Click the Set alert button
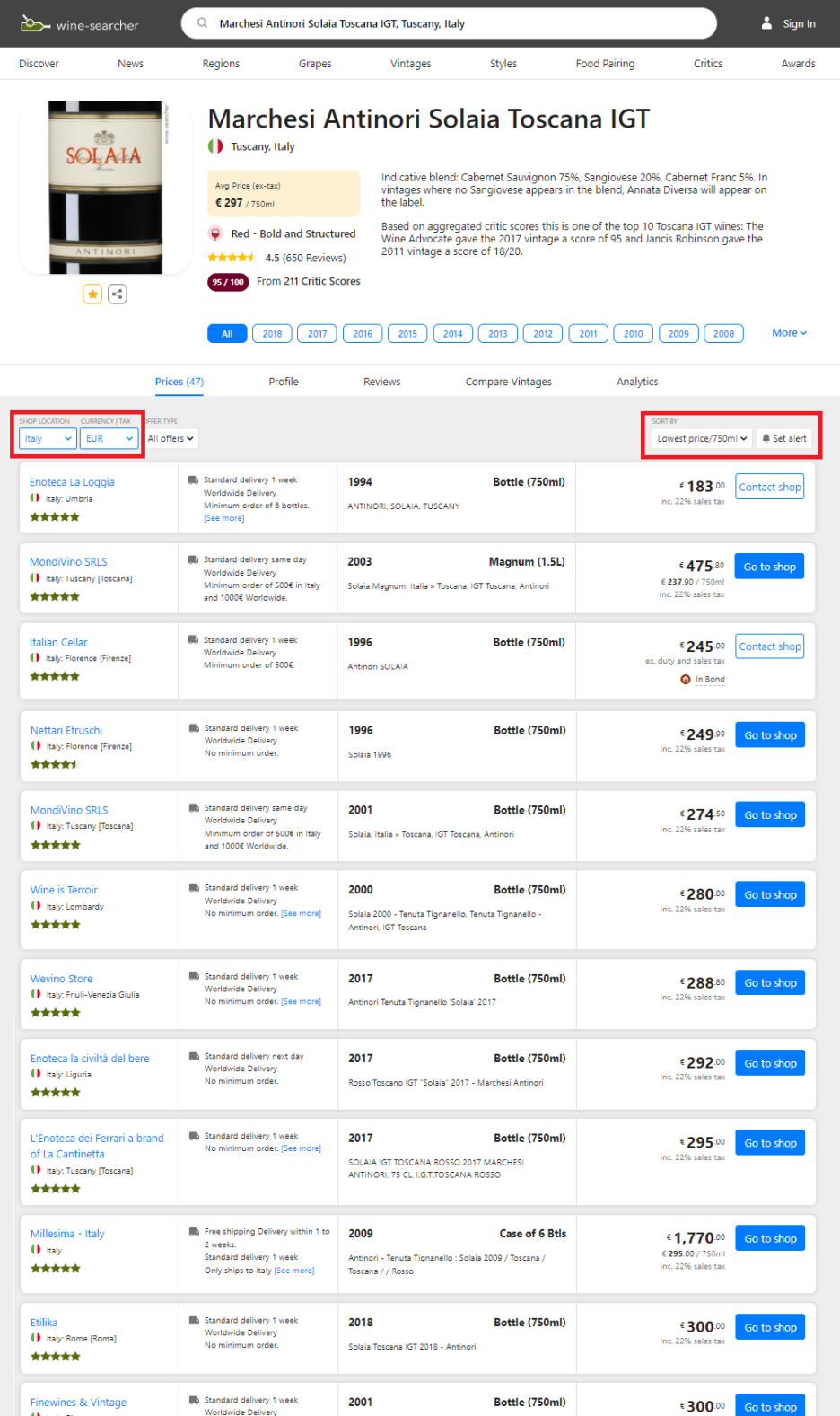 click(x=783, y=438)
